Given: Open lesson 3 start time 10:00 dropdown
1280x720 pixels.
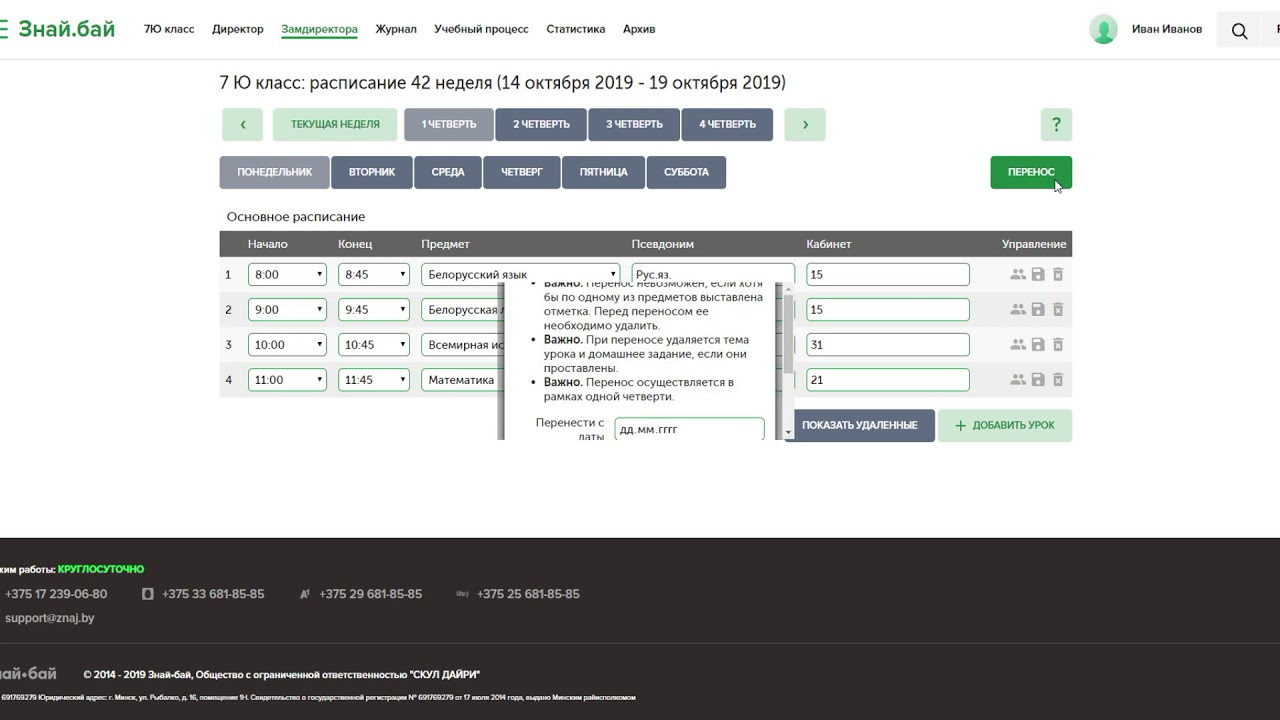Looking at the screenshot, I should 287,344.
